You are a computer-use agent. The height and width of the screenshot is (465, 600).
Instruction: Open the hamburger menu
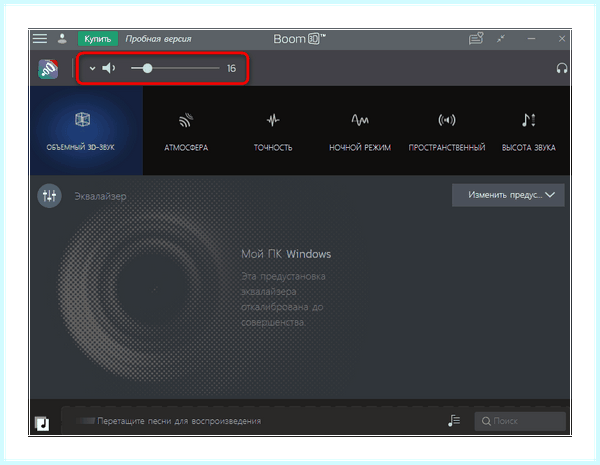tap(40, 39)
